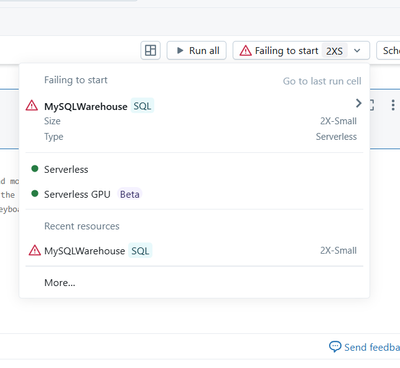Click the cell fullscreen focus icon
Viewport: 400px width, 368px height.
(372, 105)
